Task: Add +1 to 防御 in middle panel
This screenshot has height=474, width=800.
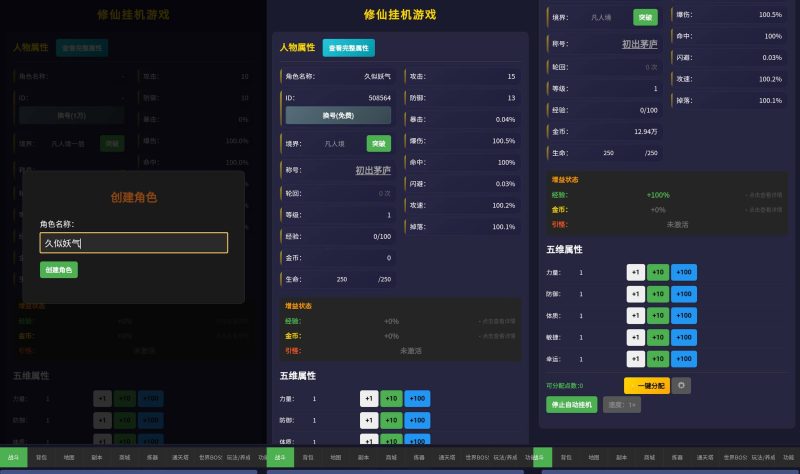Action: click(369, 420)
